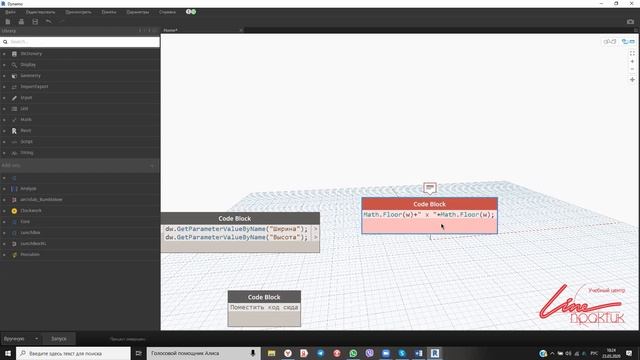
Task: Click the Запуск run button
Action: point(59,339)
